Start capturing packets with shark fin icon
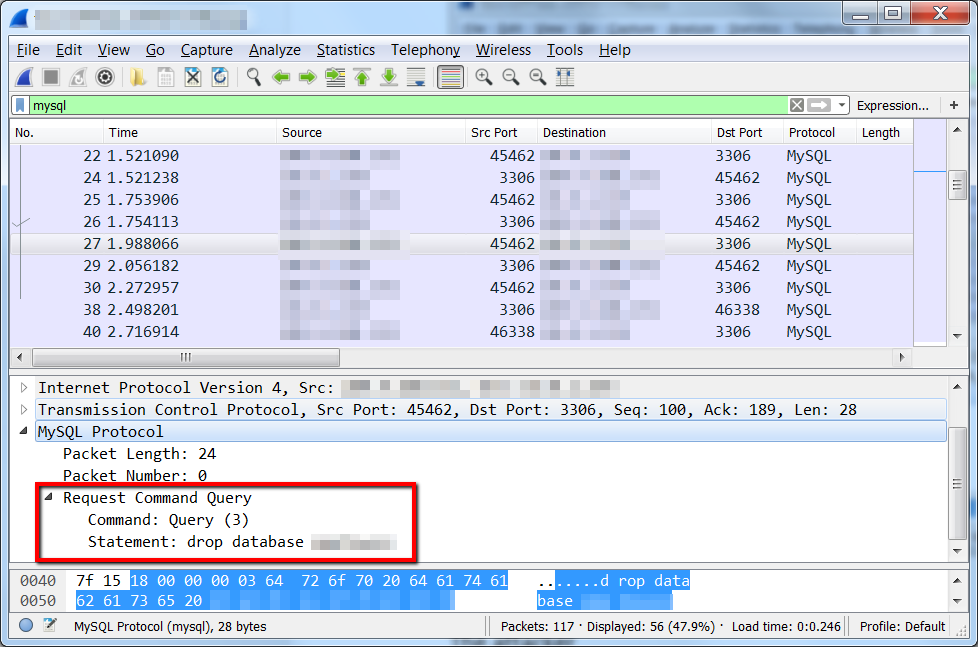Screen dimensions: 978x647 24,77
